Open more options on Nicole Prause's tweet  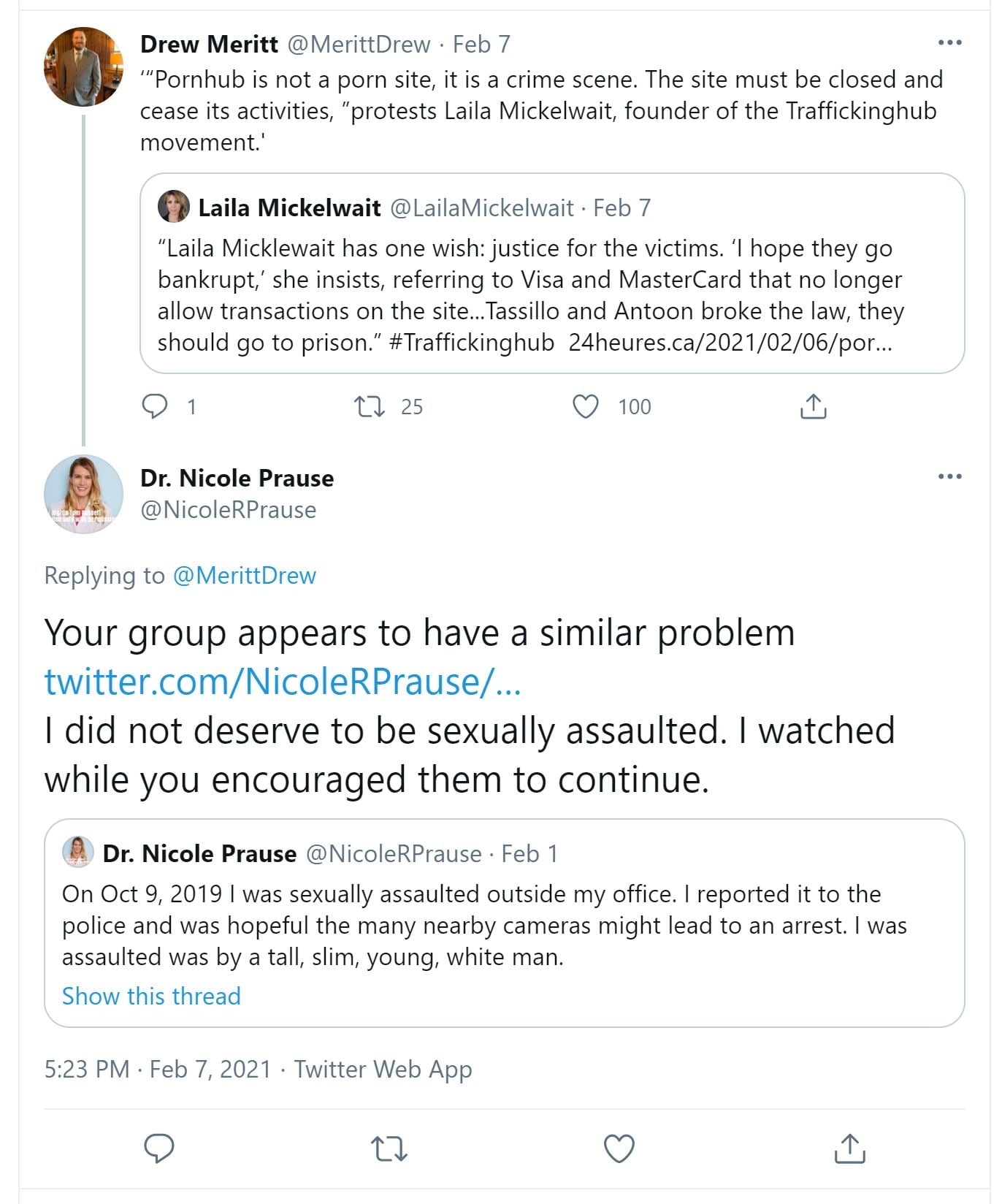coord(949,477)
